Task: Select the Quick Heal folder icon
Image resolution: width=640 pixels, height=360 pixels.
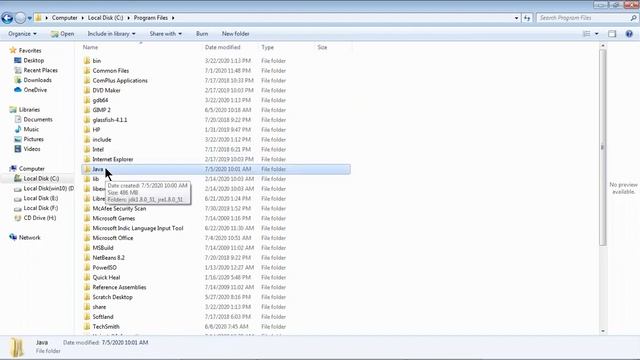Action: 87,277
